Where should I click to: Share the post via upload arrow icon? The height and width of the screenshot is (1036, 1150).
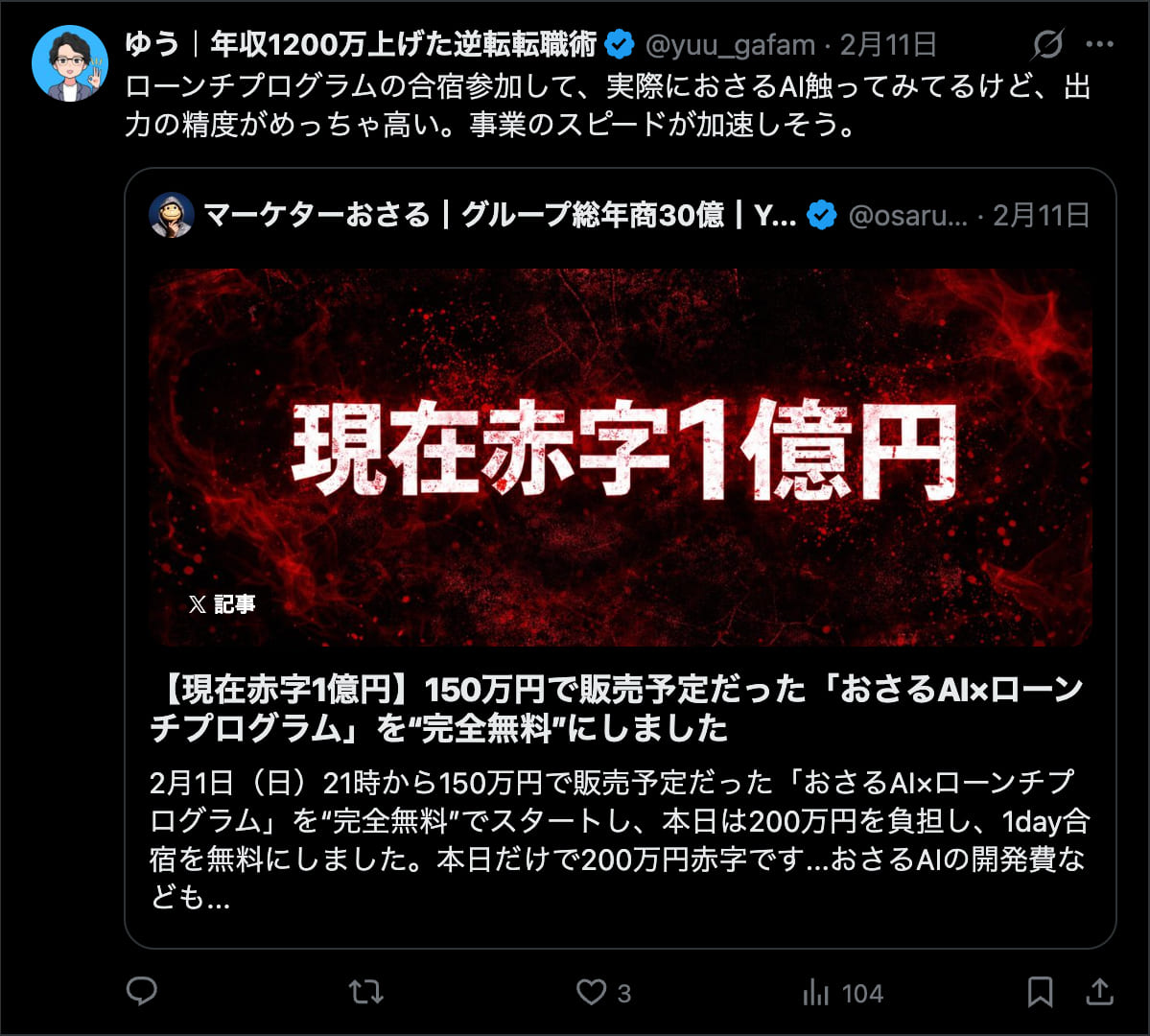tap(1099, 991)
